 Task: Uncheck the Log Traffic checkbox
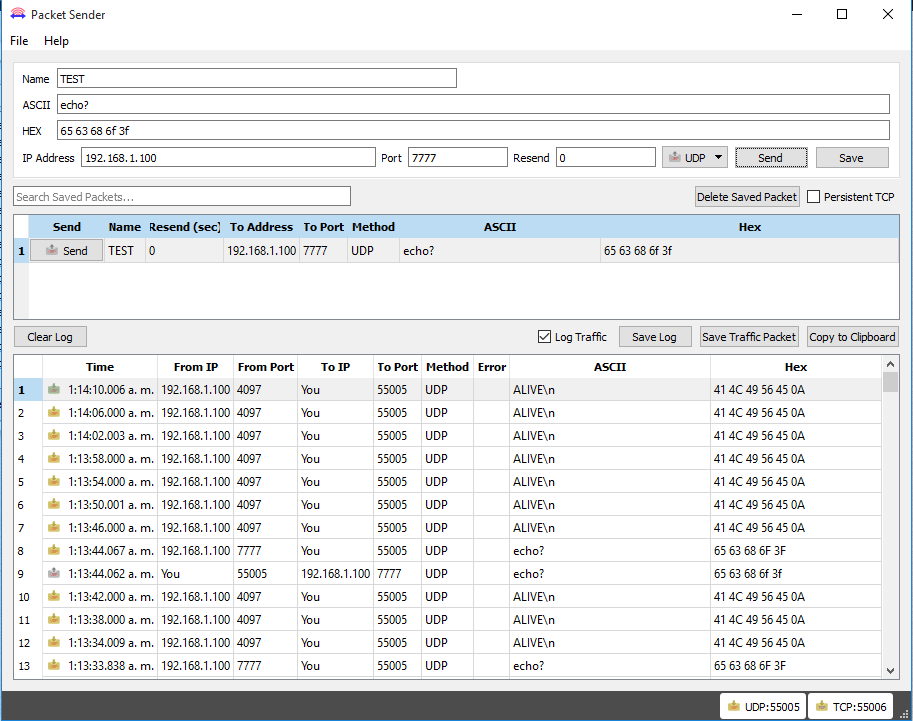click(544, 337)
